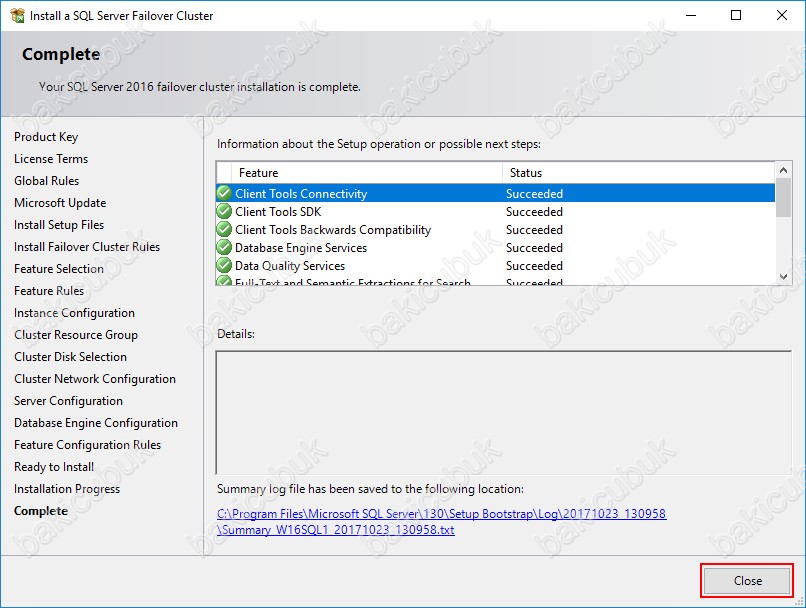Click Install Setup Files step
Image resolution: width=806 pixels, height=608 pixels.
click(59, 225)
